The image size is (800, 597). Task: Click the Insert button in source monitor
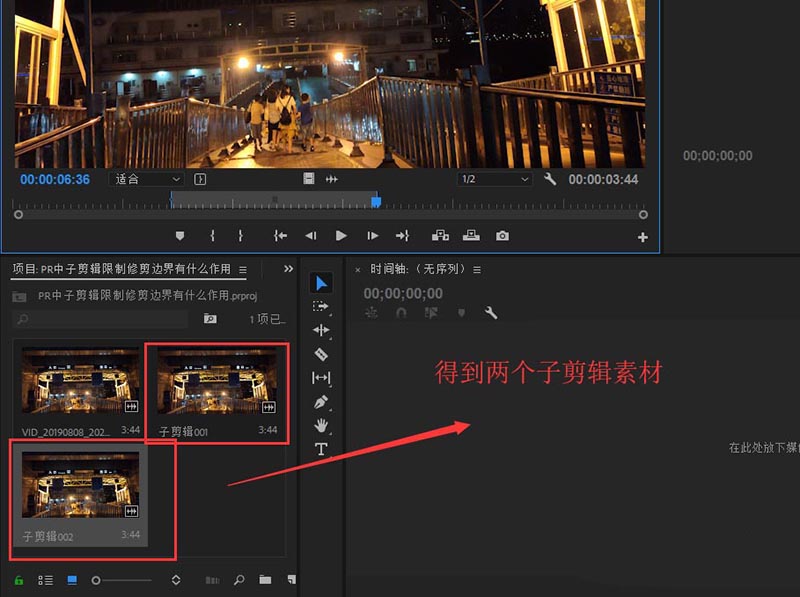(440, 236)
